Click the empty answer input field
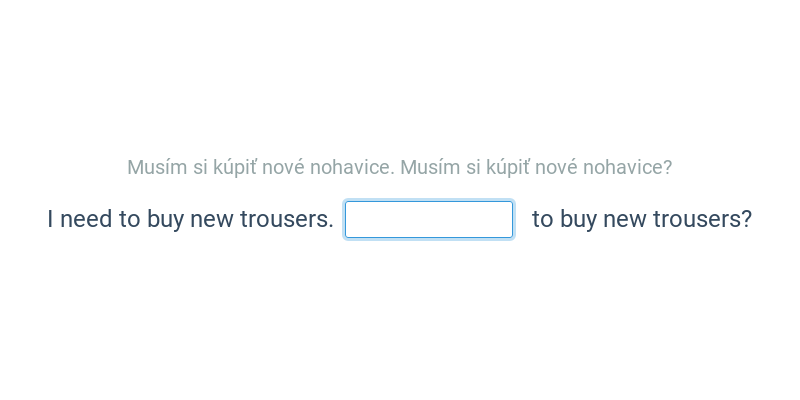Viewport: 800px width, 400px height. (x=428, y=219)
